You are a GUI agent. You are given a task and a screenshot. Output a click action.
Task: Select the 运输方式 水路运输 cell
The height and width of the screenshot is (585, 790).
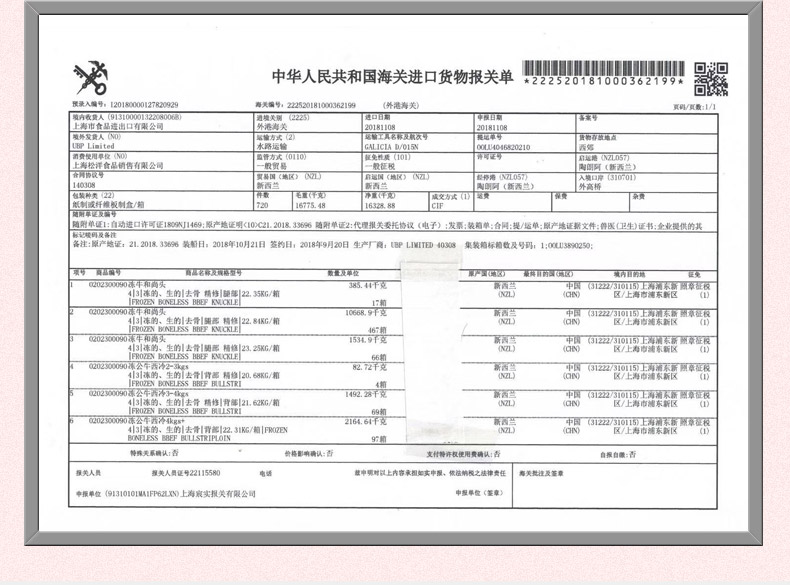(308, 142)
